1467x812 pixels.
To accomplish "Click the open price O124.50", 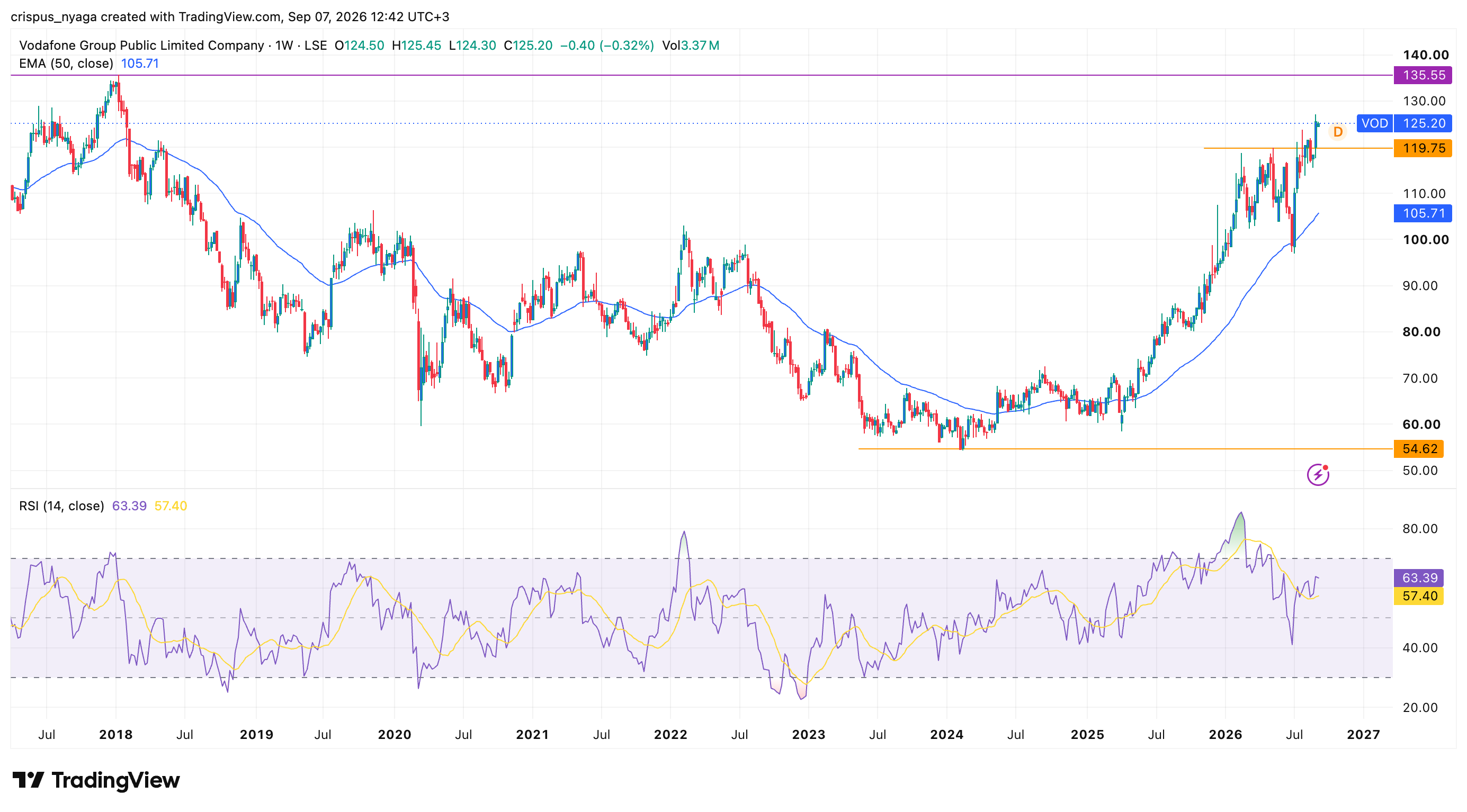I will (360, 46).
